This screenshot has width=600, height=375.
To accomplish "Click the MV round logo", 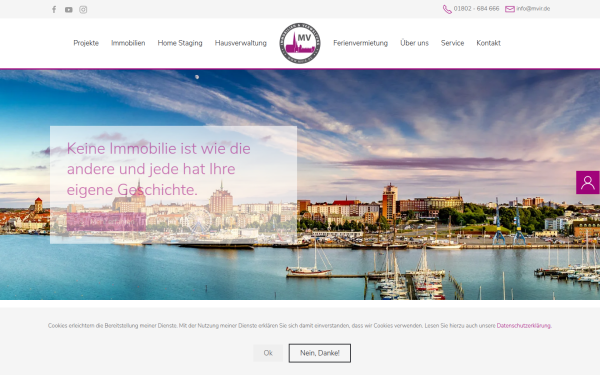I will pos(300,43).
